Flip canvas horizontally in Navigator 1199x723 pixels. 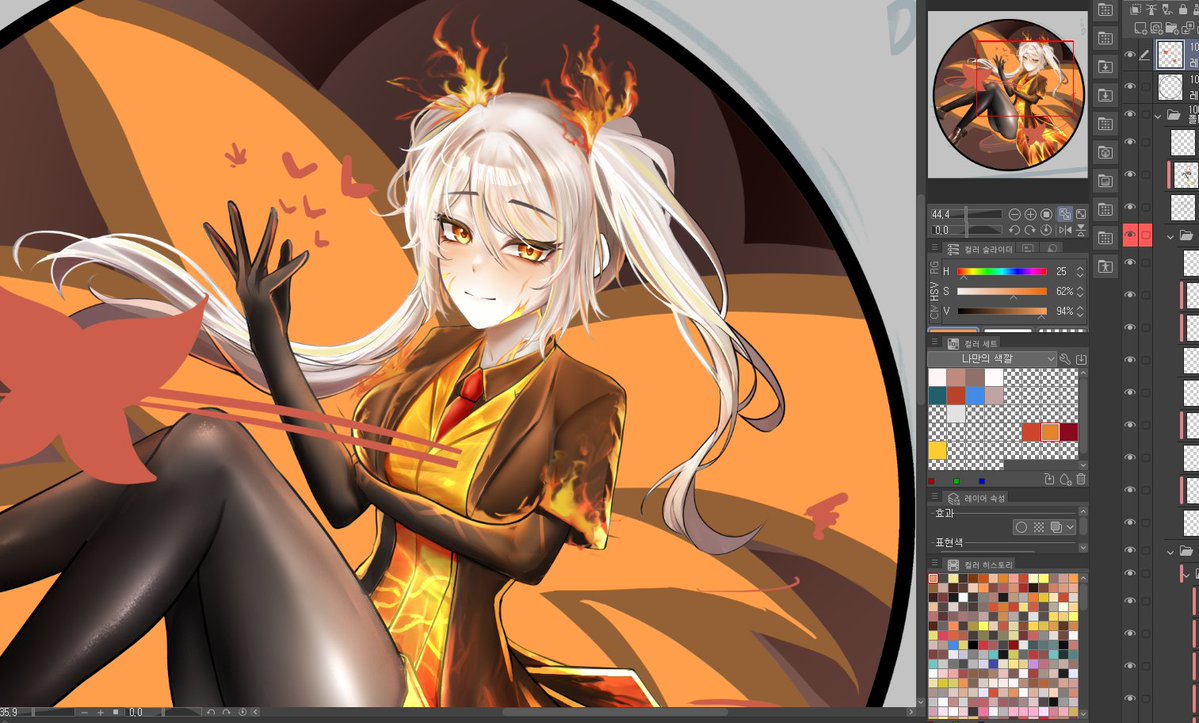click(x=1064, y=230)
